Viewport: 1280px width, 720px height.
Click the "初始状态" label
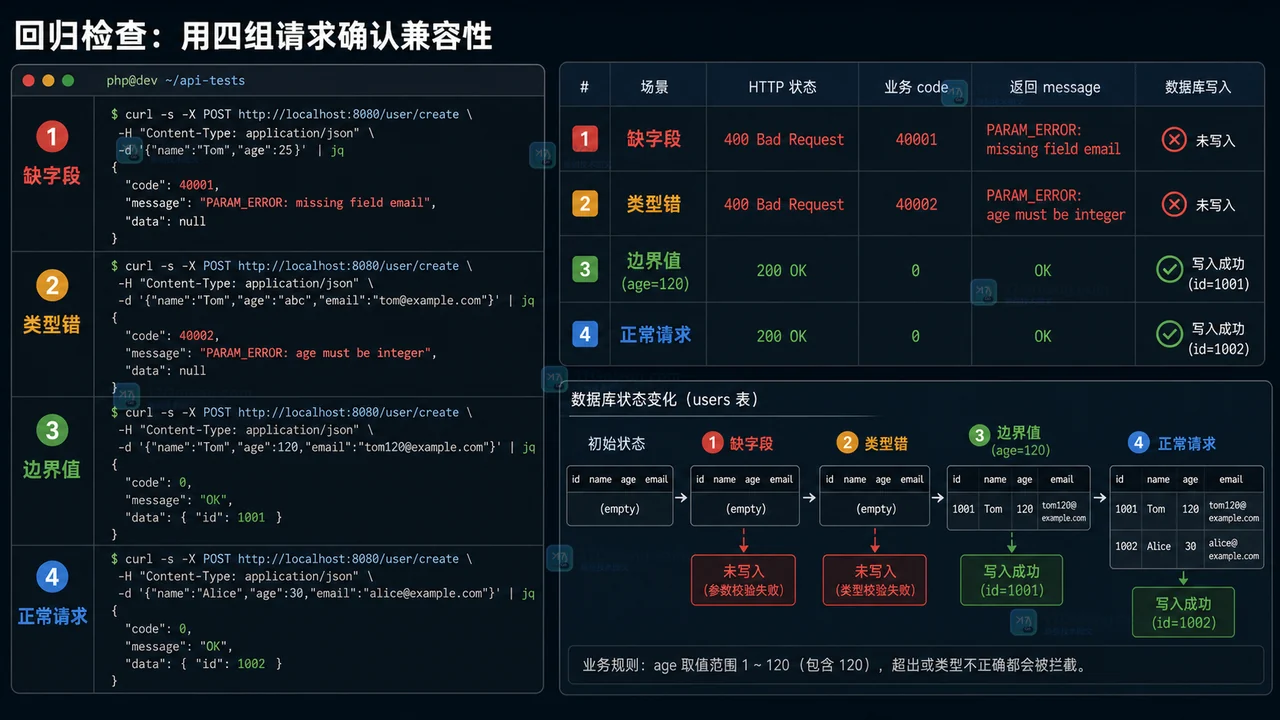point(617,443)
